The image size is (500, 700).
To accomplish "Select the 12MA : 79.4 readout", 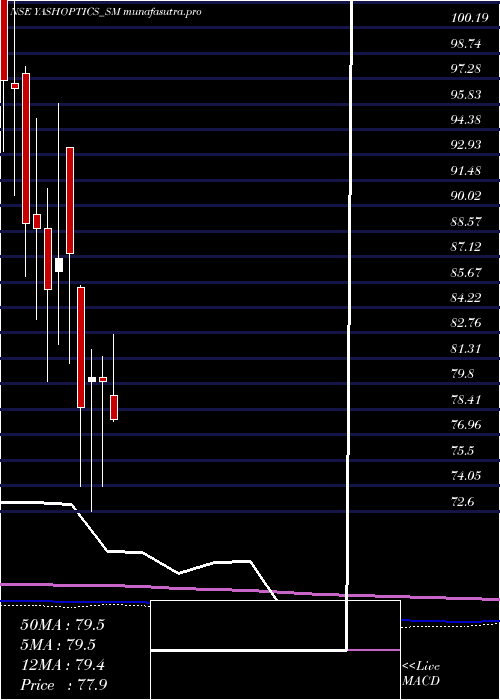I will (62, 665).
